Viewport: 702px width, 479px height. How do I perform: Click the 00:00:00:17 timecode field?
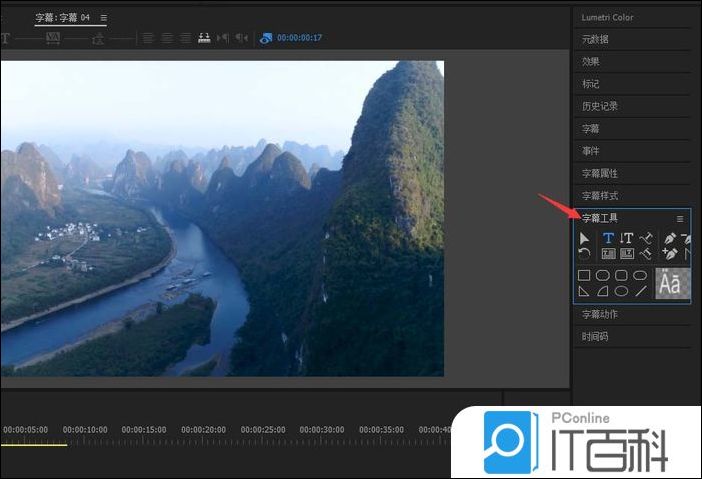[300, 38]
